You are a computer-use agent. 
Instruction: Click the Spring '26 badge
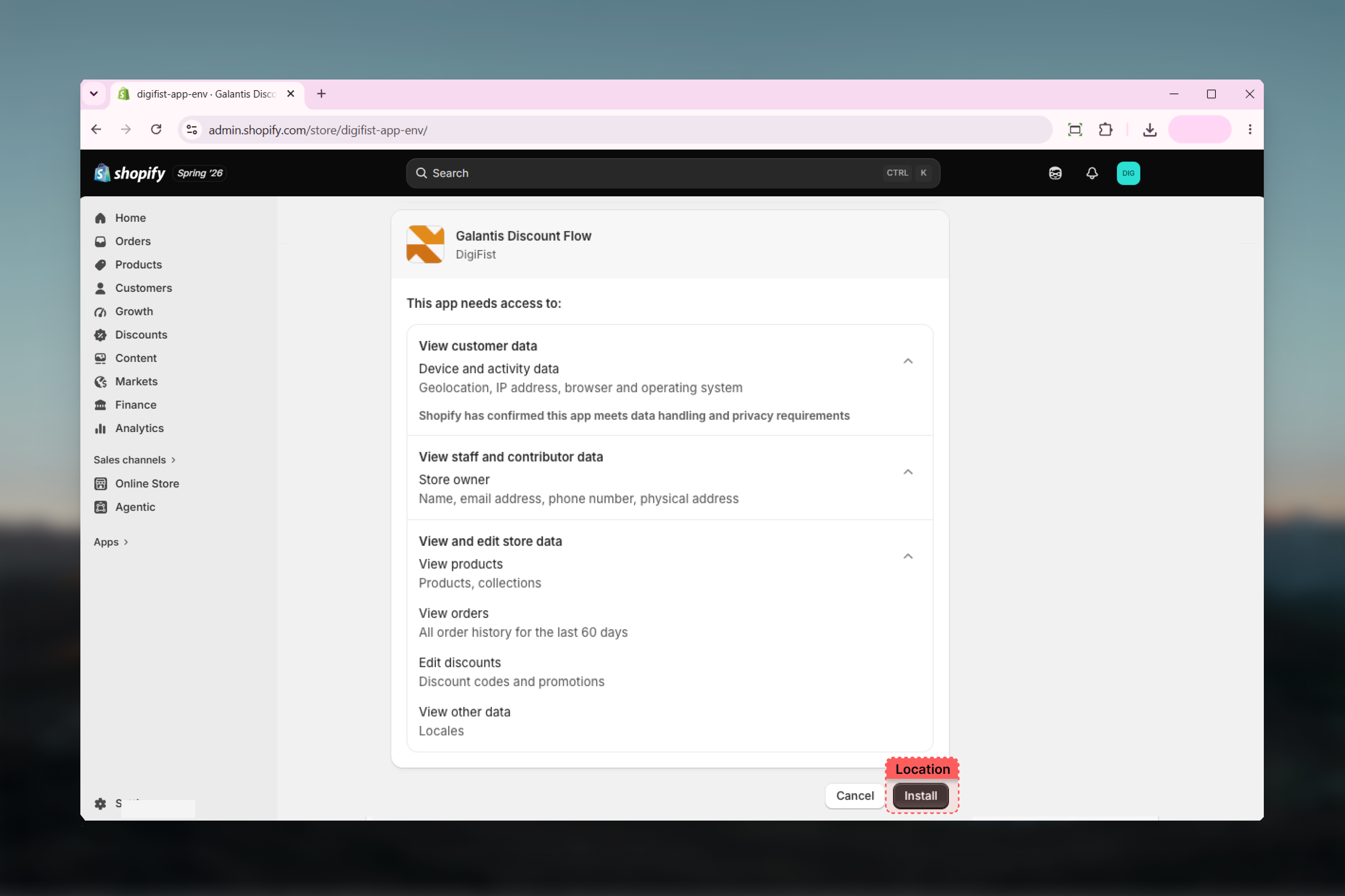point(199,173)
